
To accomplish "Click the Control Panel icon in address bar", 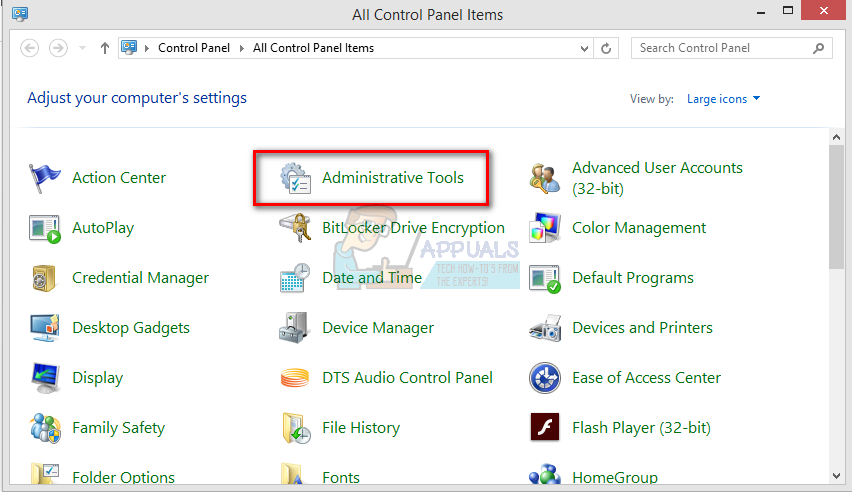I will tap(129, 47).
